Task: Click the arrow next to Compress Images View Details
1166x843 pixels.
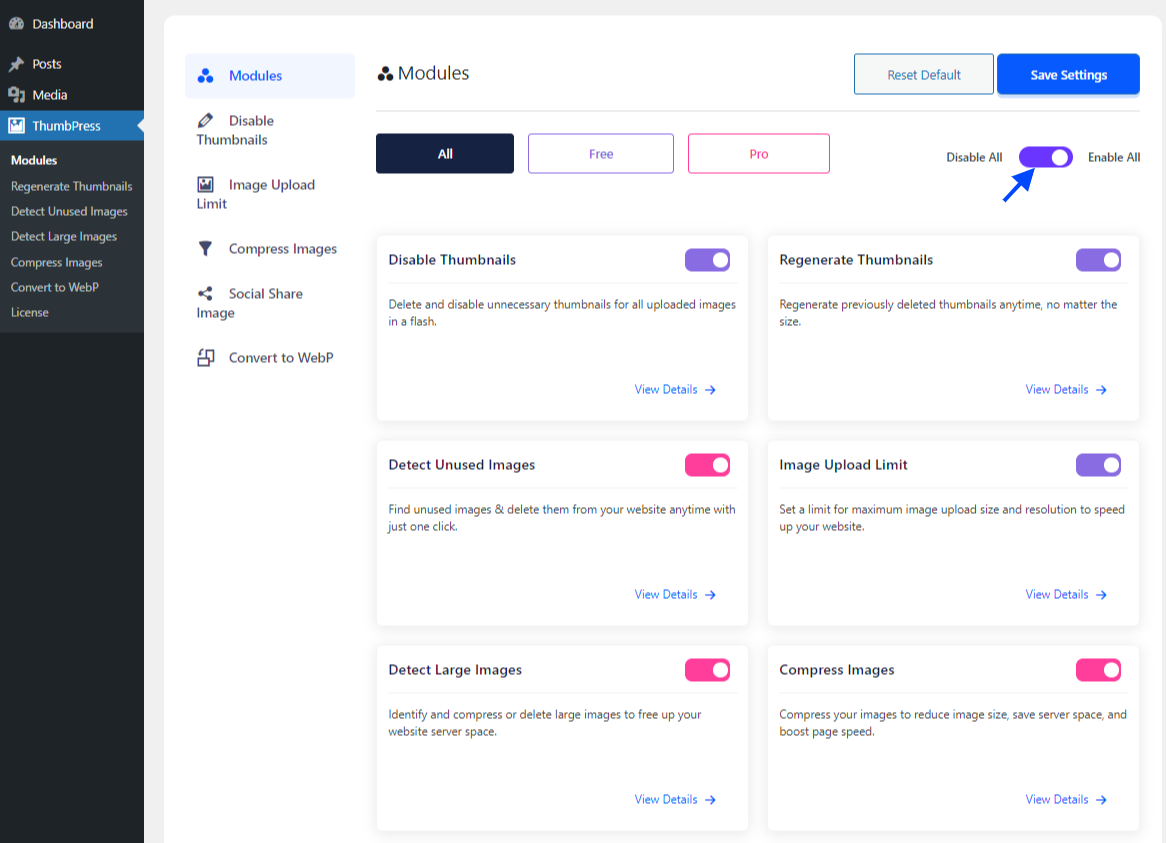Action: pos(1101,800)
